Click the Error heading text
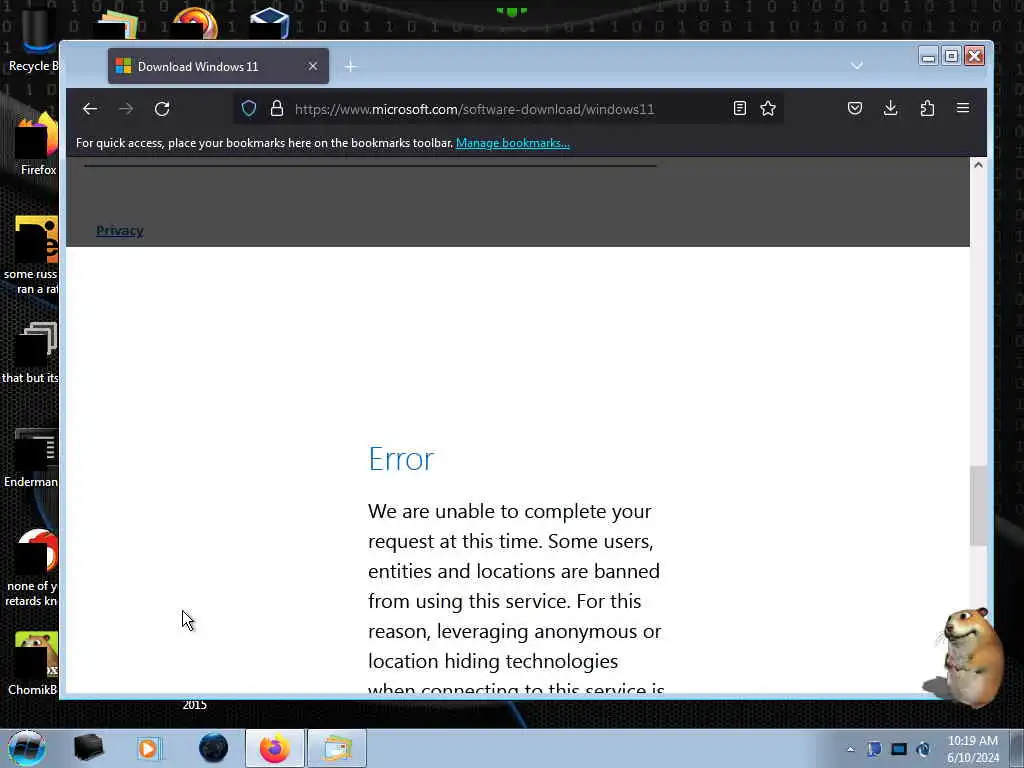 401,458
